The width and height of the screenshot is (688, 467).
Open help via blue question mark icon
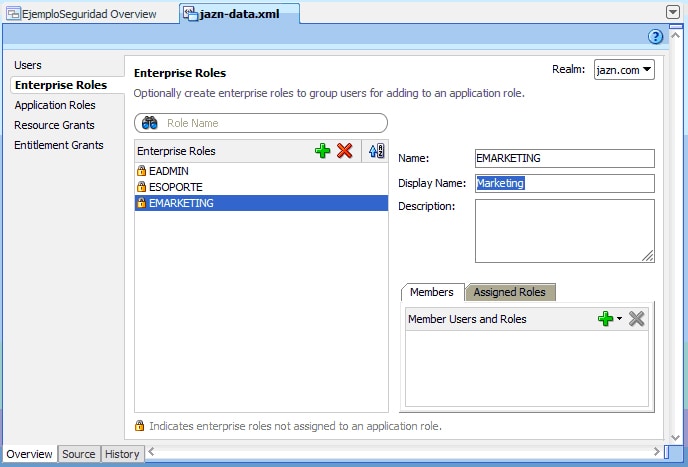pyautogui.click(x=656, y=36)
